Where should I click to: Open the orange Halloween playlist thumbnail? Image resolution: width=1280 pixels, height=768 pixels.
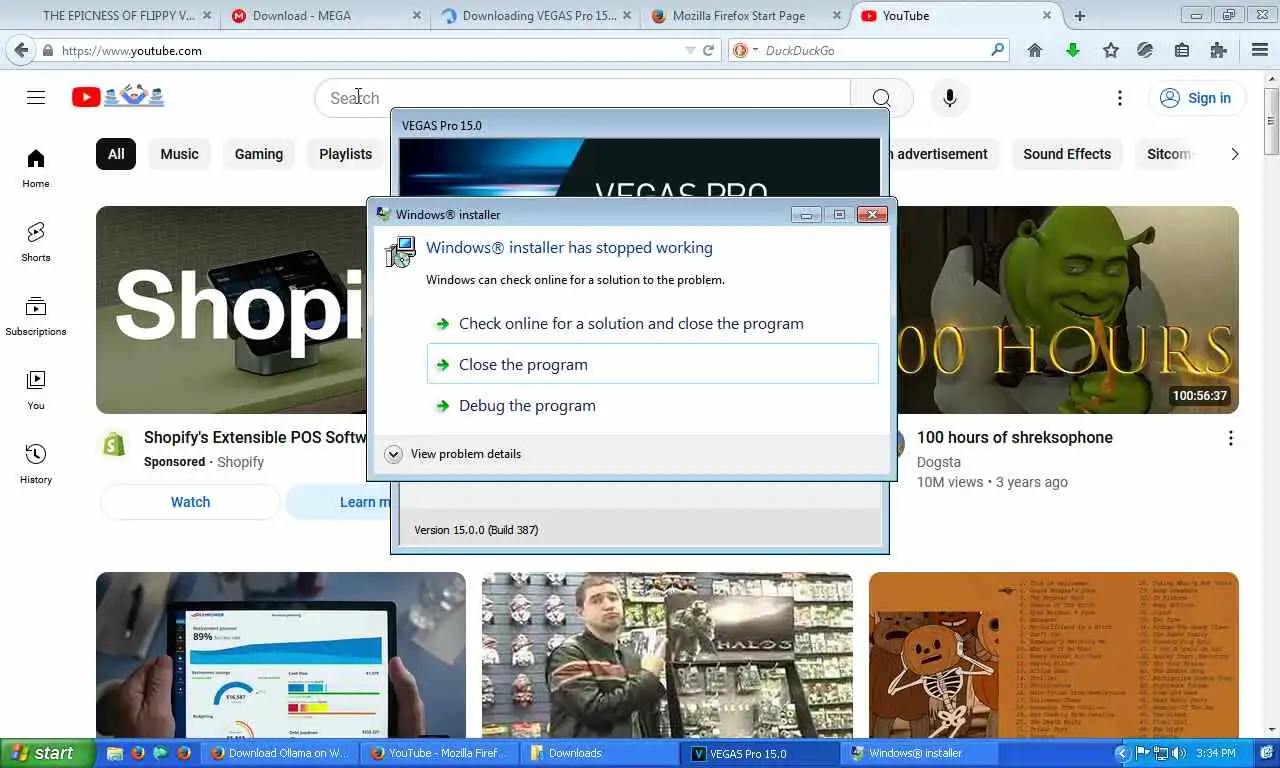(1054, 656)
